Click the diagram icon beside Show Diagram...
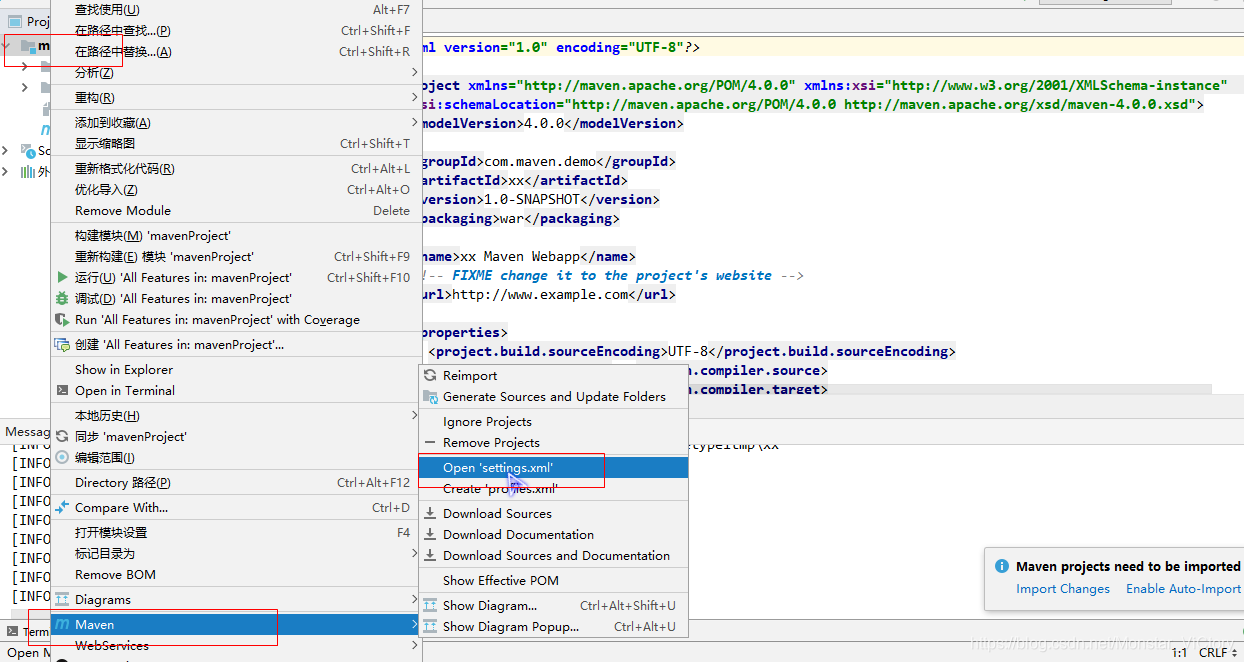Viewport: 1244px width, 662px height. [x=431, y=605]
